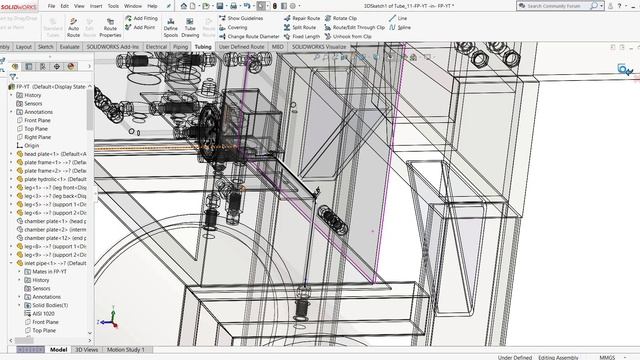640x360 pixels.
Task: Toggle Show Guidelines
Action: tap(241, 18)
